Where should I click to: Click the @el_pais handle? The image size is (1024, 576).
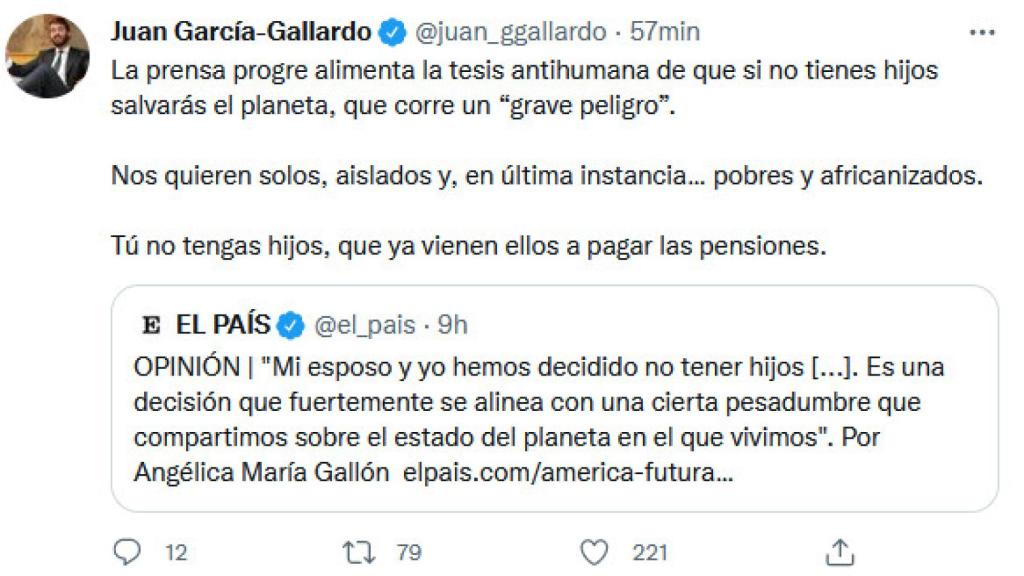pyautogui.click(x=365, y=322)
